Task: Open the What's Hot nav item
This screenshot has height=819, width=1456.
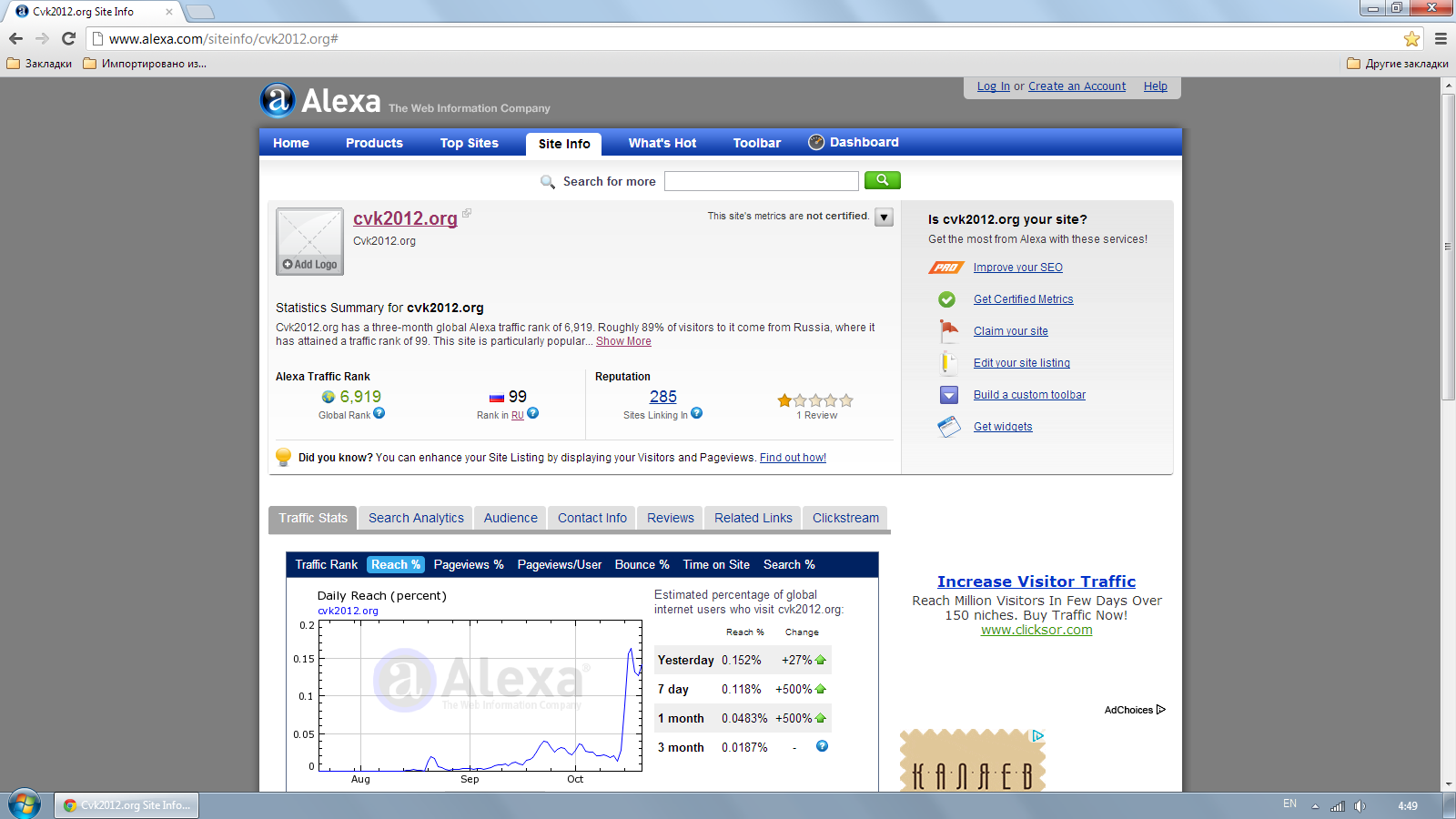Action: [662, 143]
